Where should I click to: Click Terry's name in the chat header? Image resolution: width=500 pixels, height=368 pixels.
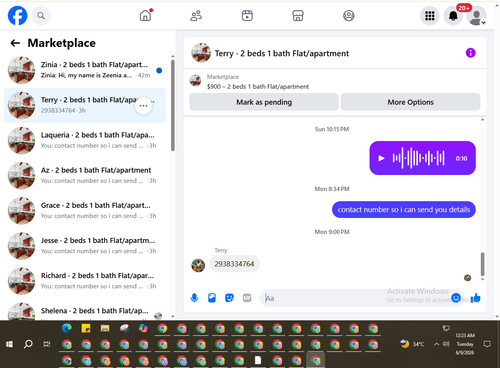click(282, 53)
